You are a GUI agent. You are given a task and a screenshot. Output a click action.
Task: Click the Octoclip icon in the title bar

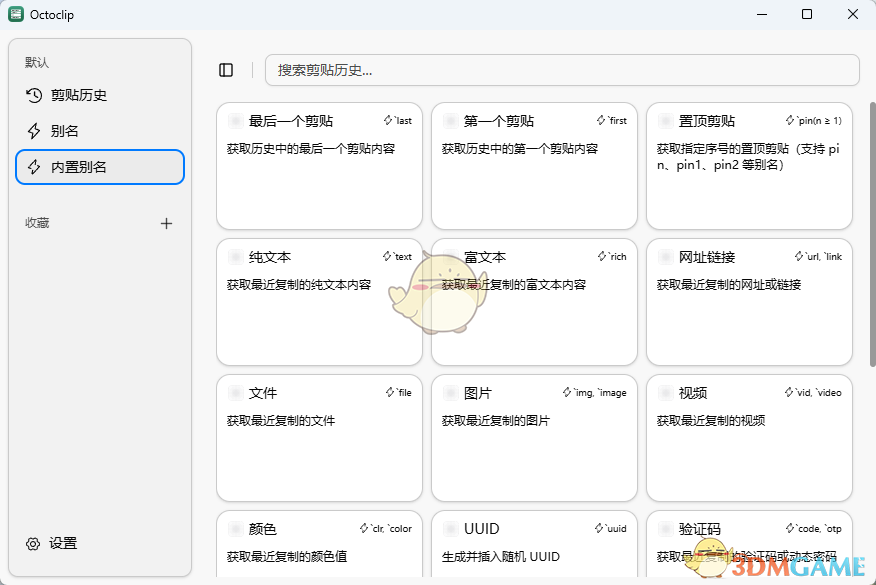pyautogui.click(x=14, y=14)
